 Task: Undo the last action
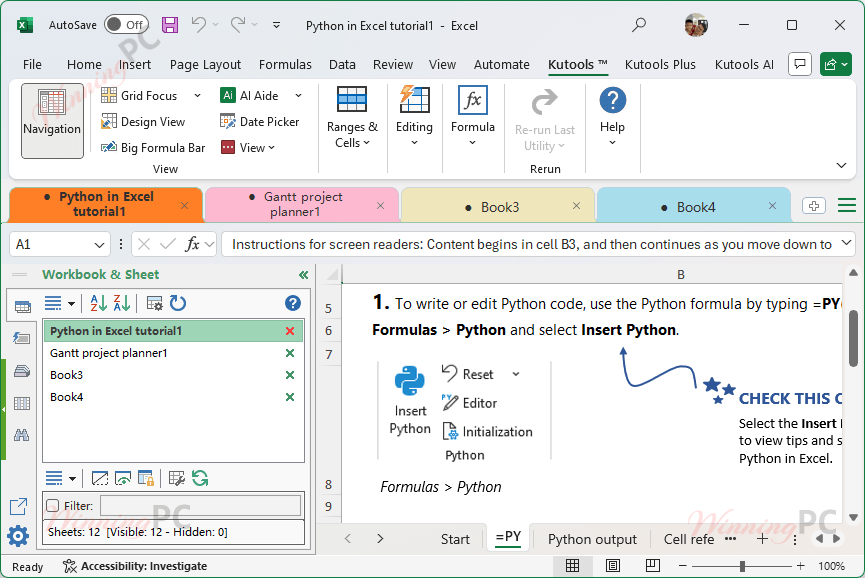(199, 24)
